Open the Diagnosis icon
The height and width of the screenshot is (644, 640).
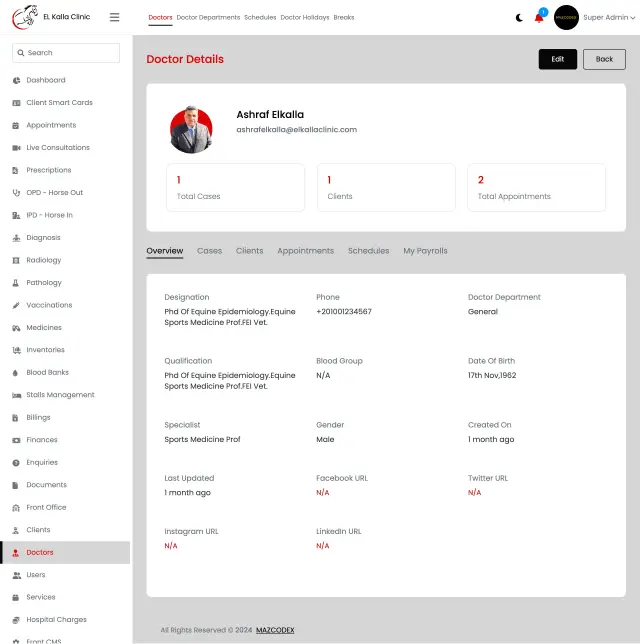pos(16,238)
